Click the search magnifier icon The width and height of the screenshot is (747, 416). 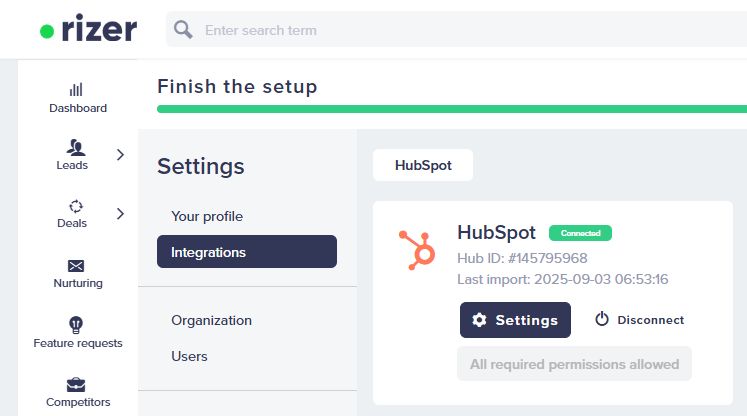point(183,30)
